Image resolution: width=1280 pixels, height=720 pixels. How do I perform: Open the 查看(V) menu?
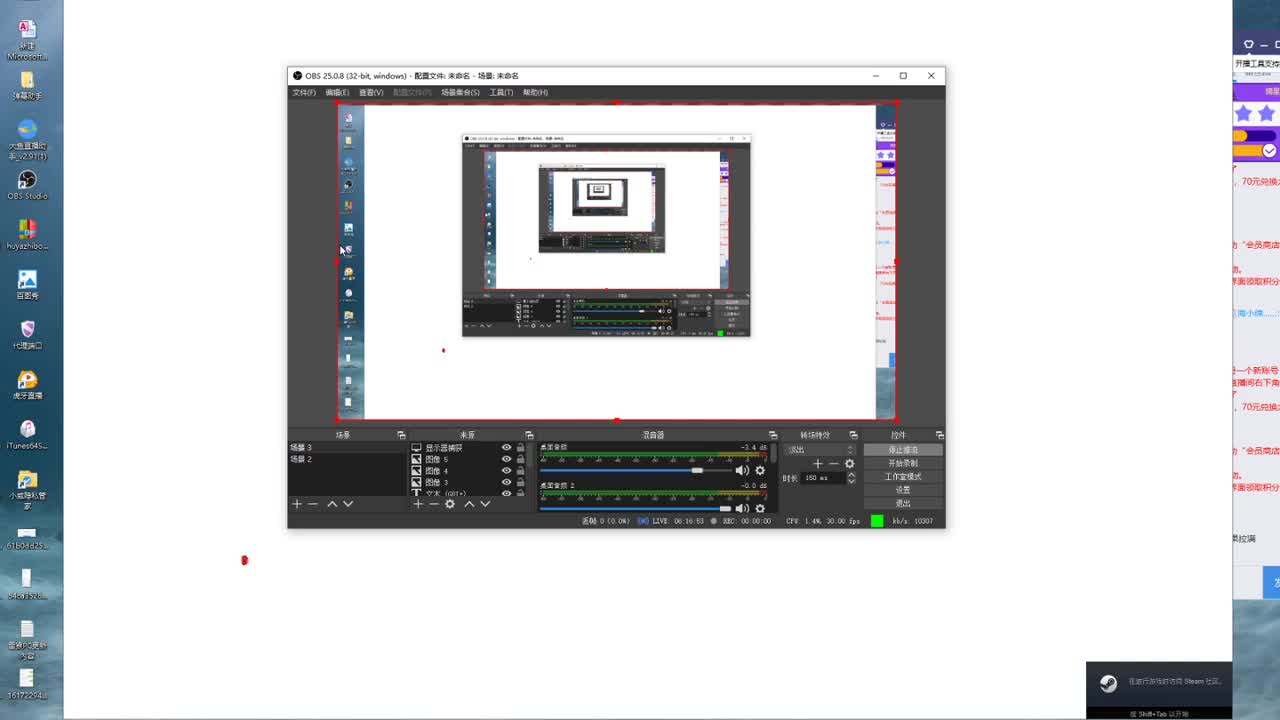click(371, 92)
